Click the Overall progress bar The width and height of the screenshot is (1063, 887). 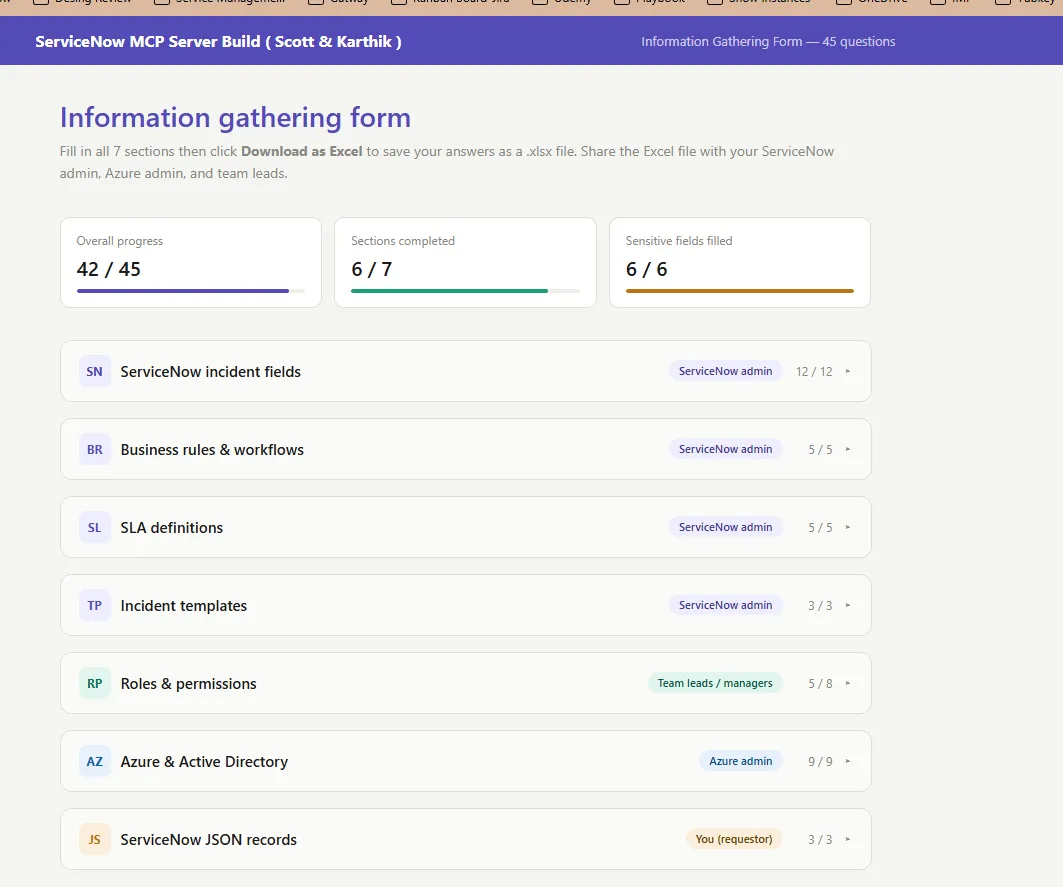190,291
